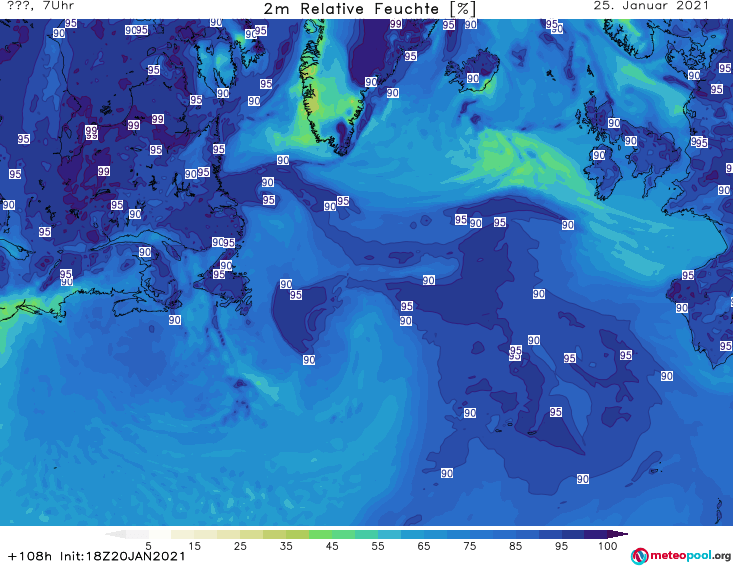Open the meteopool.org watermark link text
The width and height of the screenshot is (733, 566).
[690, 555]
